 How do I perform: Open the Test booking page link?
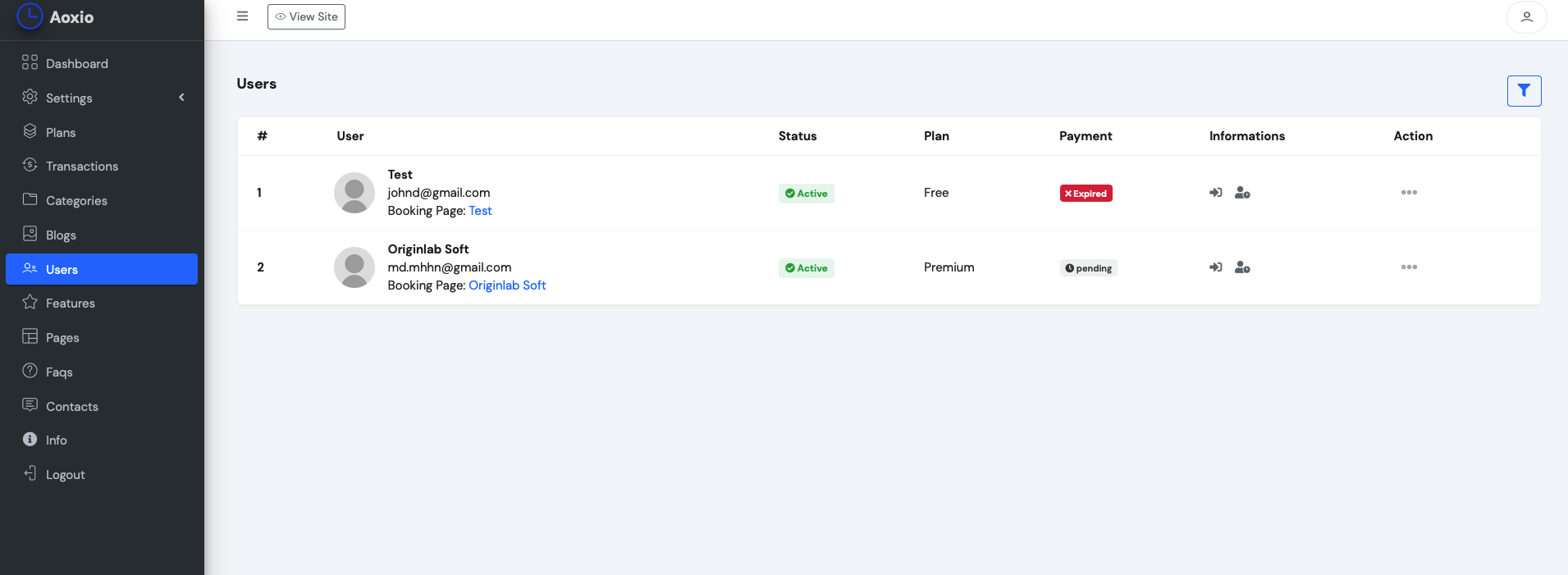click(480, 211)
